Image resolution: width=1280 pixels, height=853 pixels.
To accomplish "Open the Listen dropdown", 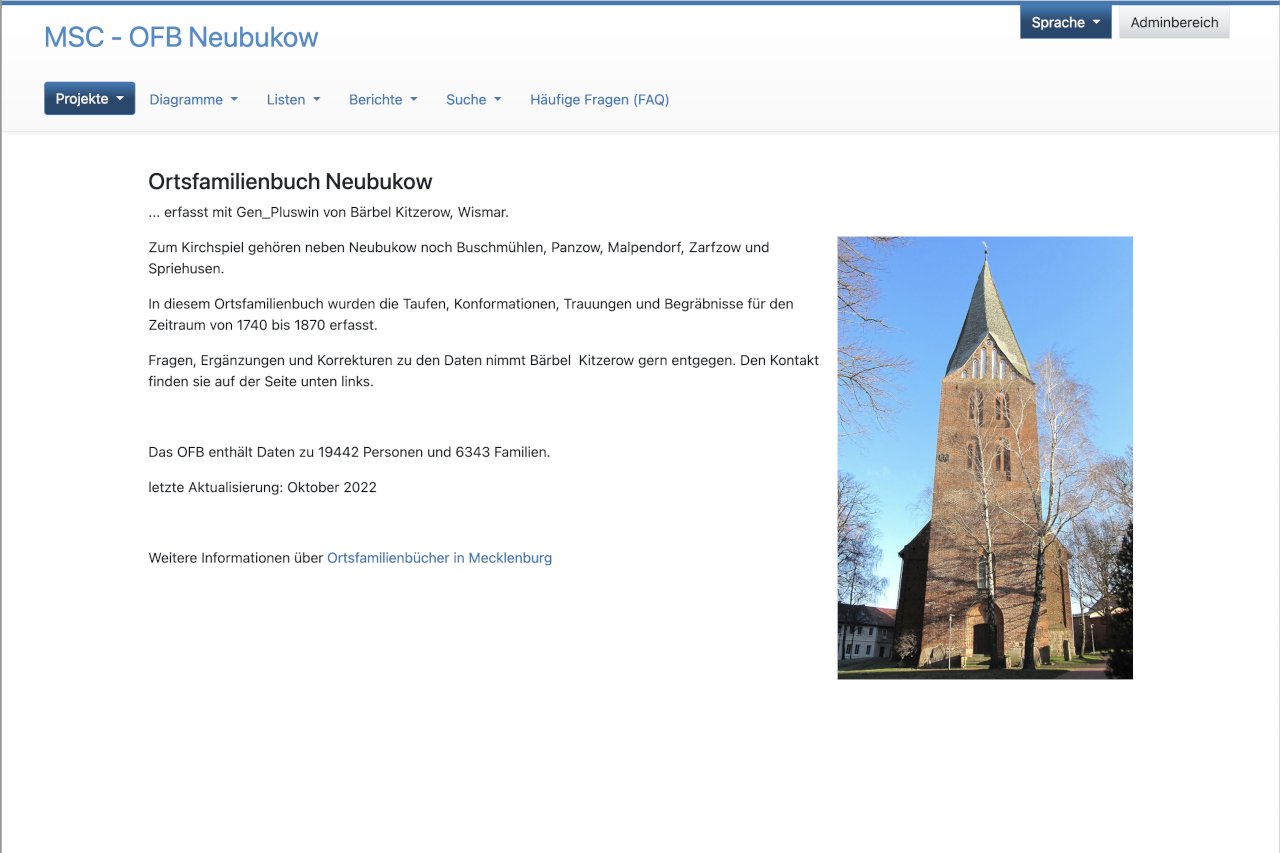I will click(293, 99).
